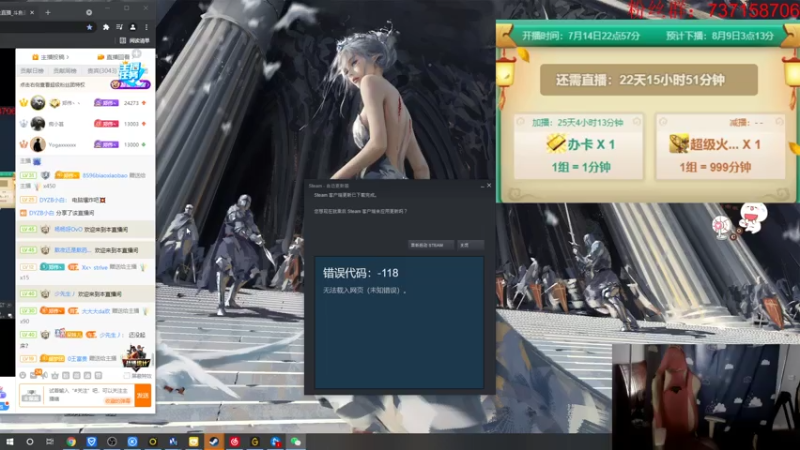Click the small + icon near 直播回看
Image resolution: width=800 pixels, height=450 pixels.
(136, 54)
